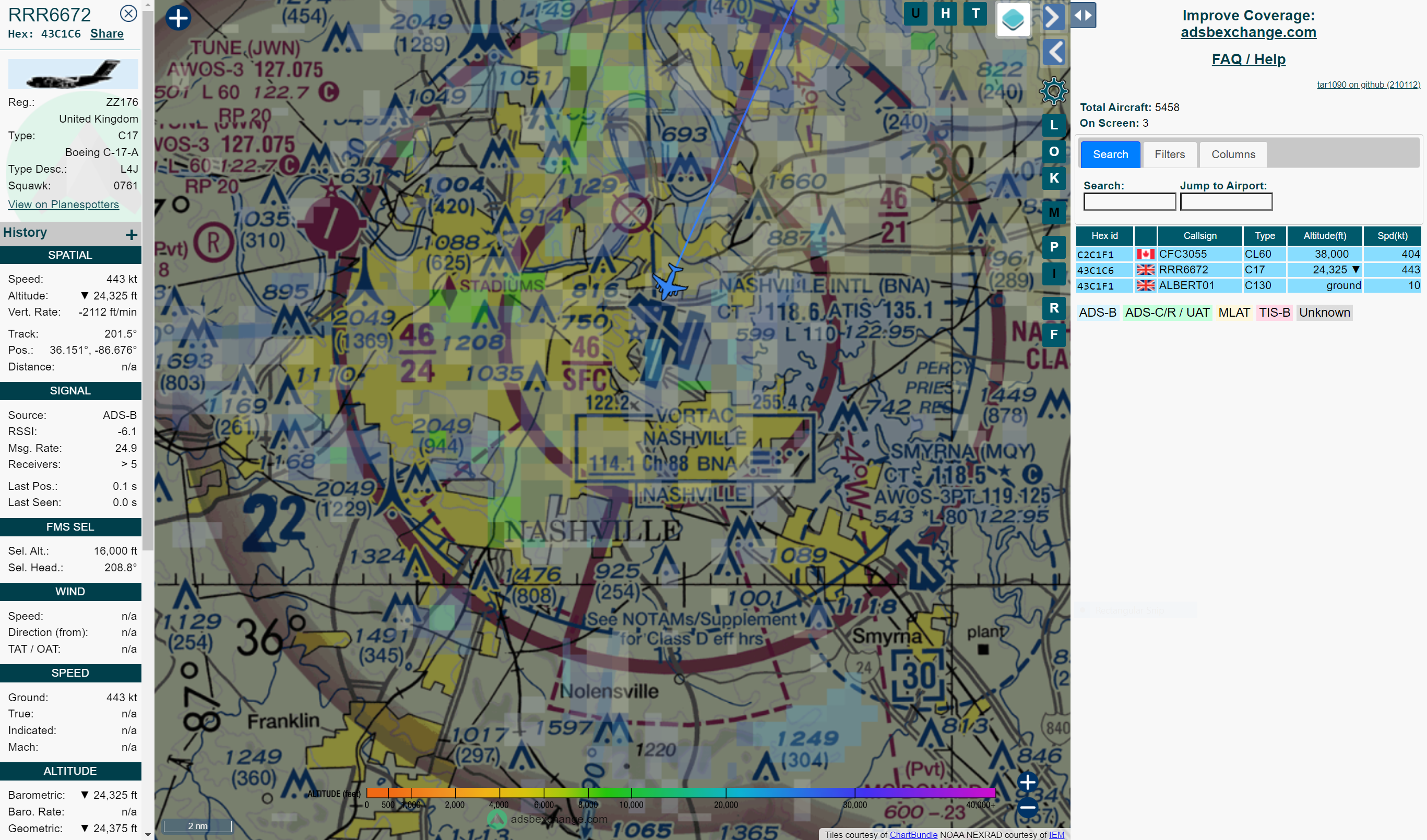Viewport: 1427px width, 840px height.
Task: Select RRR6672 row in aircraft table
Action: (1248, 270)
